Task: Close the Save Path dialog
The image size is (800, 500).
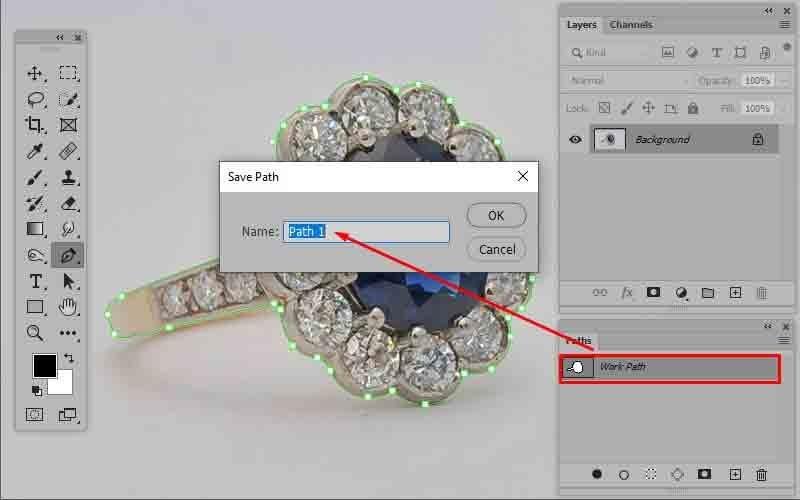Action: (522, 177)
